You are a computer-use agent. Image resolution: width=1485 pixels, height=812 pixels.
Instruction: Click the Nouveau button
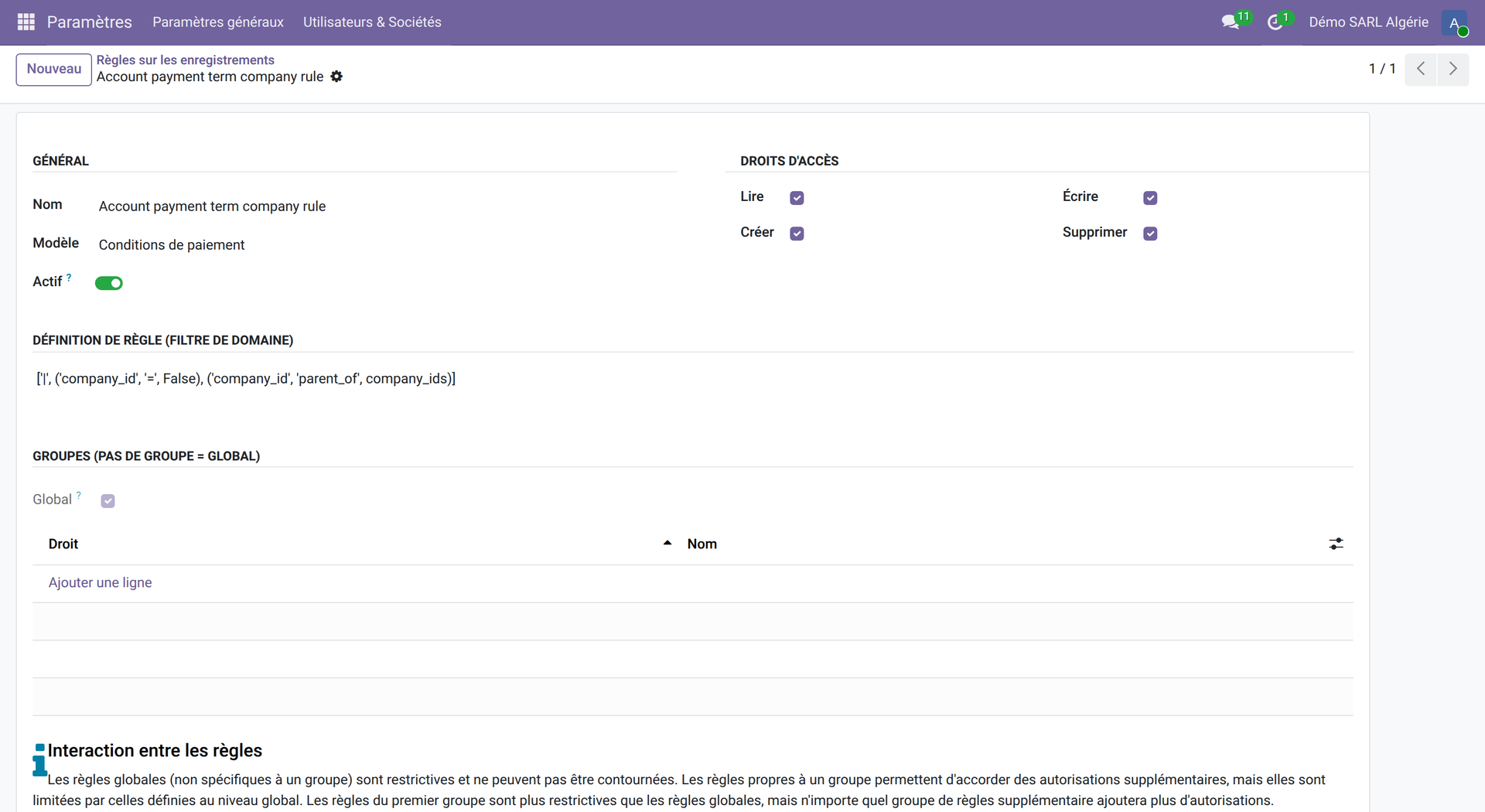(54, 69)
